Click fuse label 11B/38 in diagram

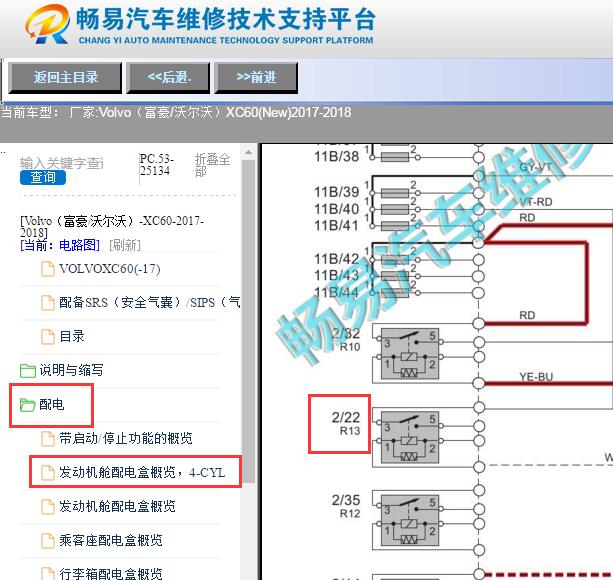click(x=336, y=157)
